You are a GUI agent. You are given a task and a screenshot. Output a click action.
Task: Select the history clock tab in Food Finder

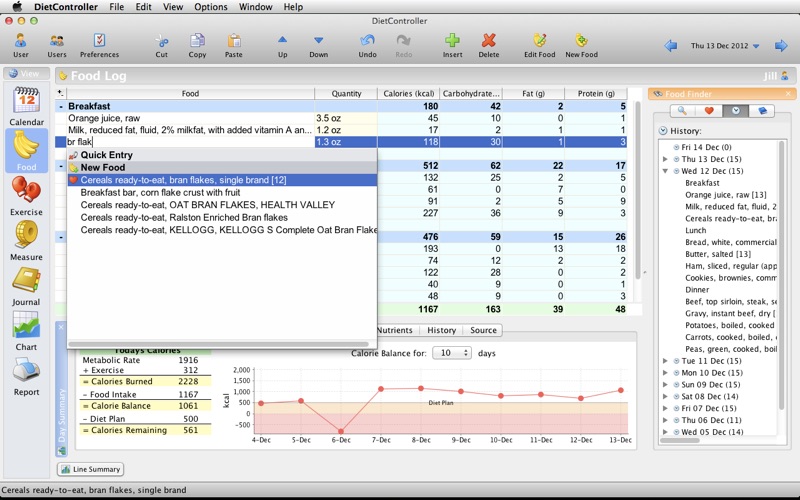(x=736, y=111)
